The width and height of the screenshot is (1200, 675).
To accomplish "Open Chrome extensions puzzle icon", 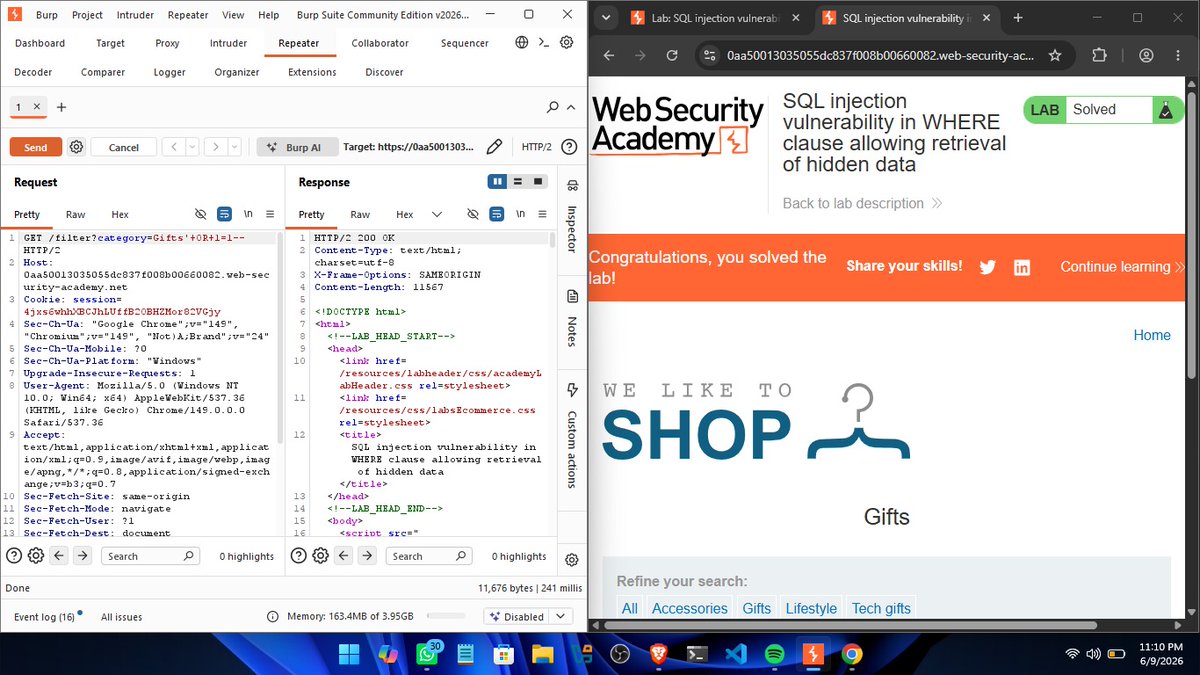I will (1099, 56).
